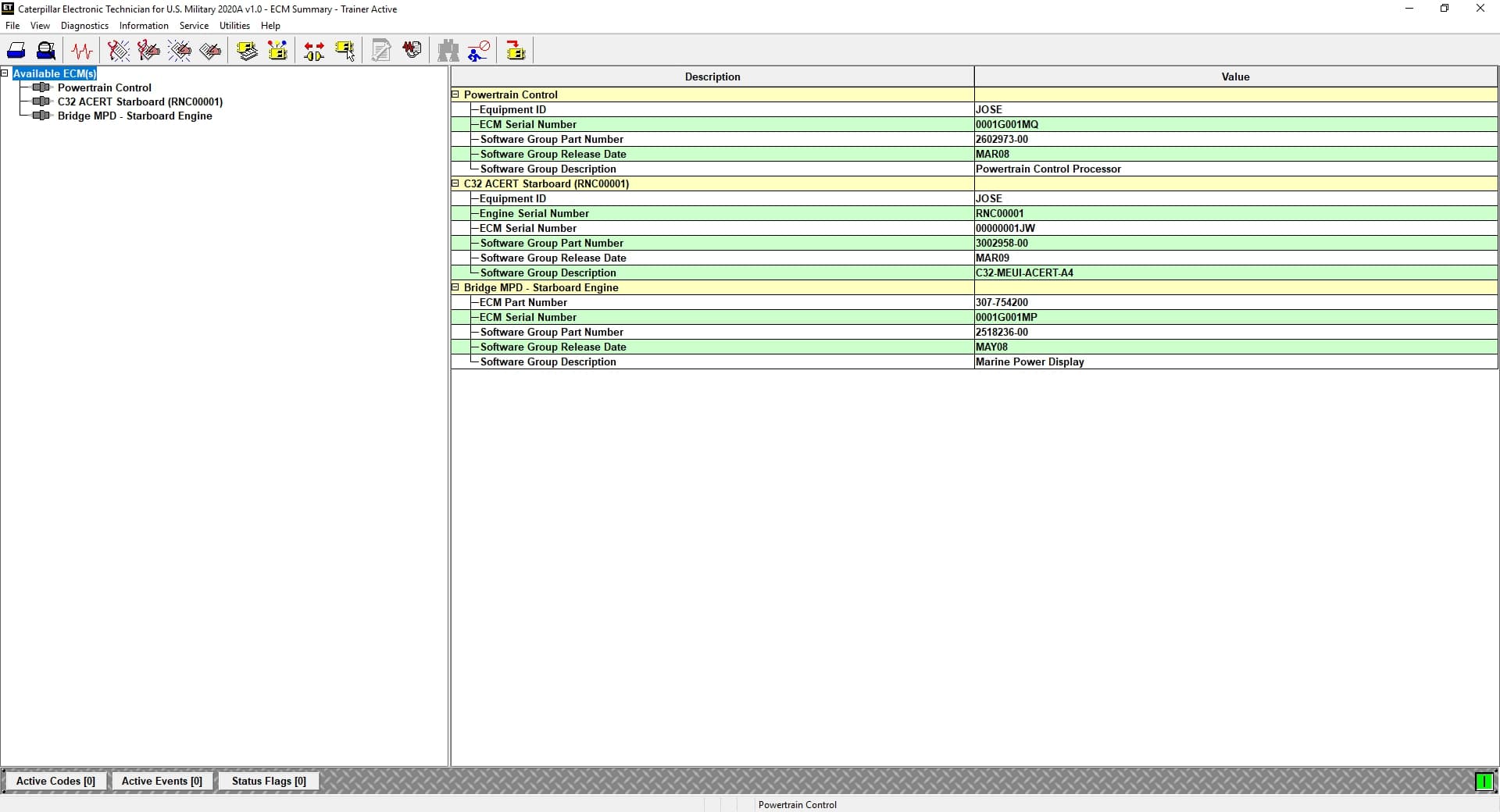Select Bridge MPD - Starboard Engine in tree
Image resolution: width=1500 pixels, height=812 pixels.
pos(134,116)
